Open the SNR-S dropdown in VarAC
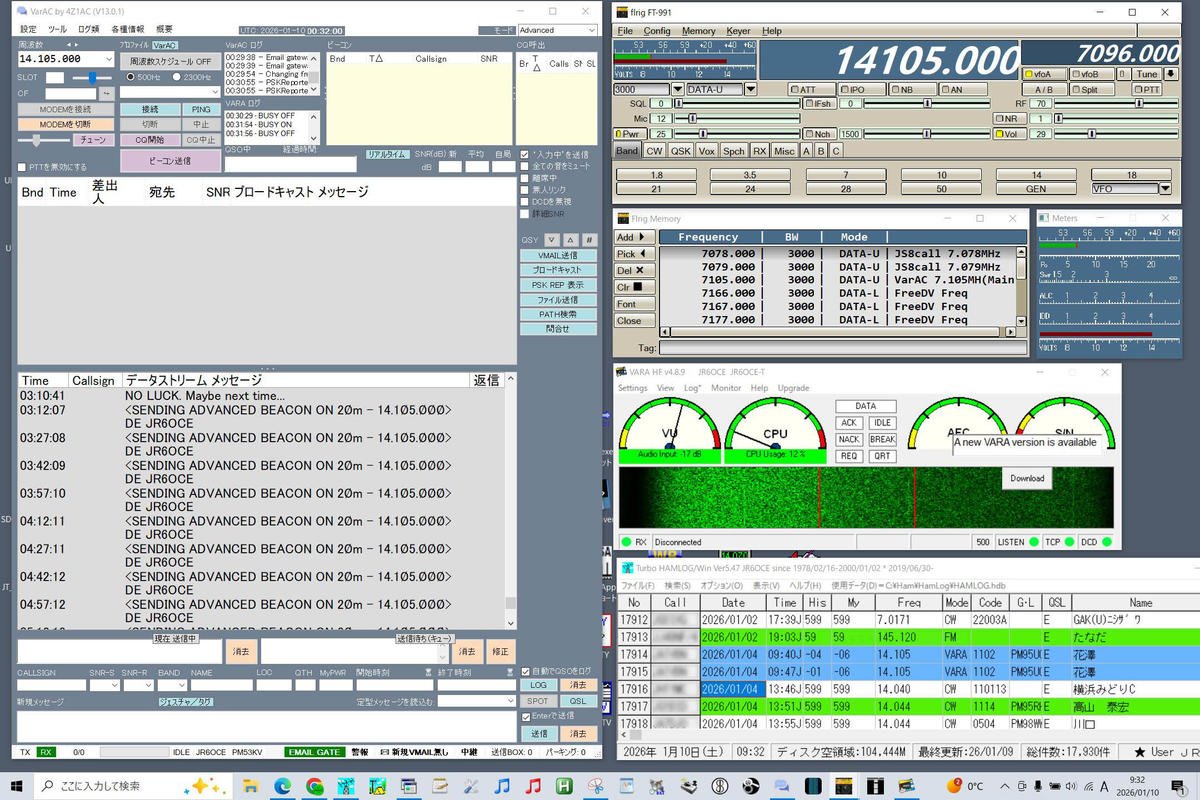This screenshot has height=800, width=1200. (x=113, y=686)
